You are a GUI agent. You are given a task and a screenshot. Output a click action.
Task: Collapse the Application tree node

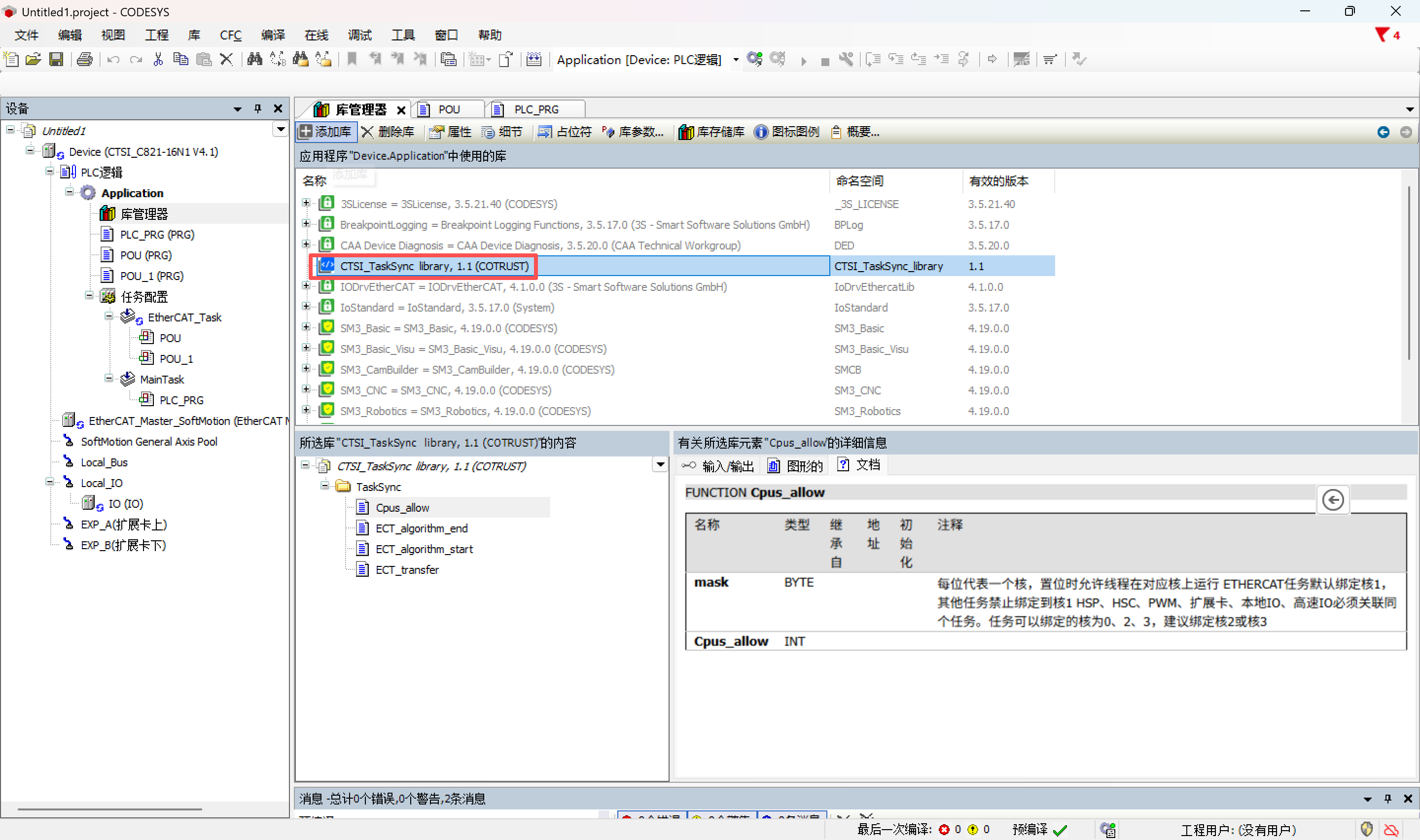pos(69,192)
